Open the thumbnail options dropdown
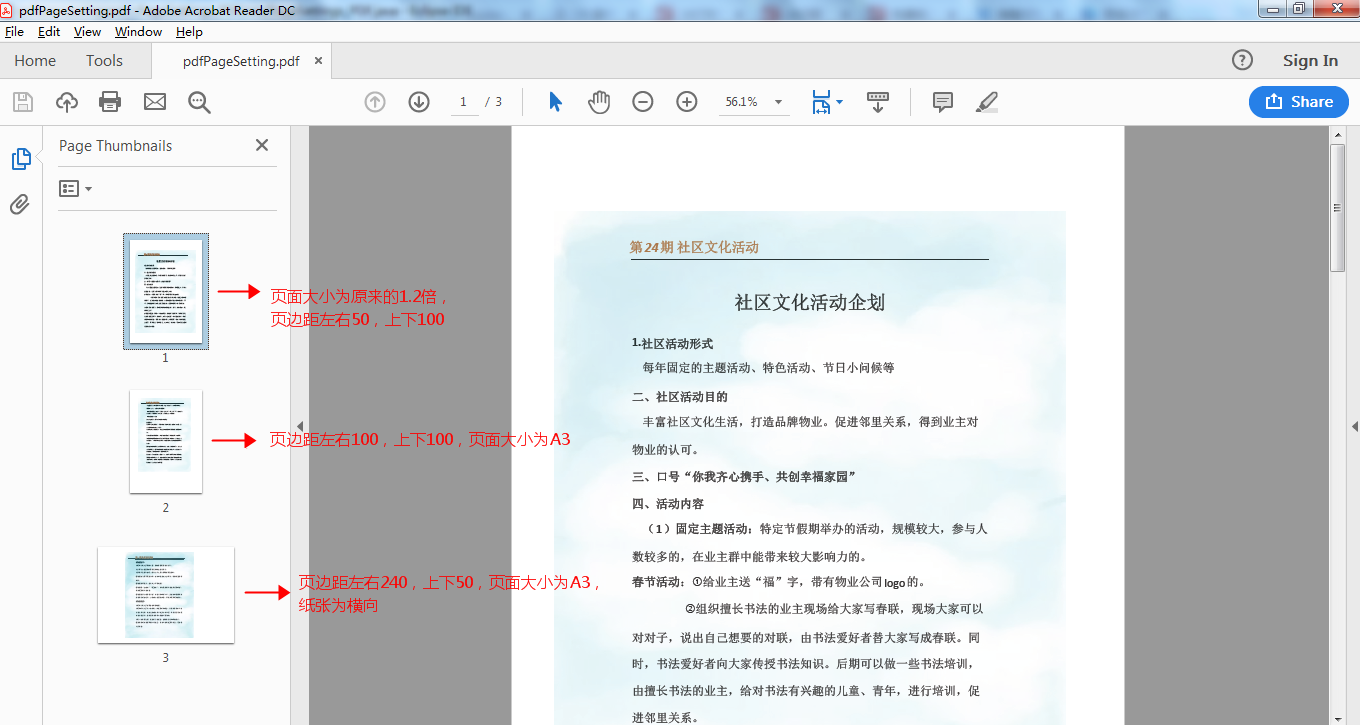This screenshot has height=725, width=1360. coord(74,188)
